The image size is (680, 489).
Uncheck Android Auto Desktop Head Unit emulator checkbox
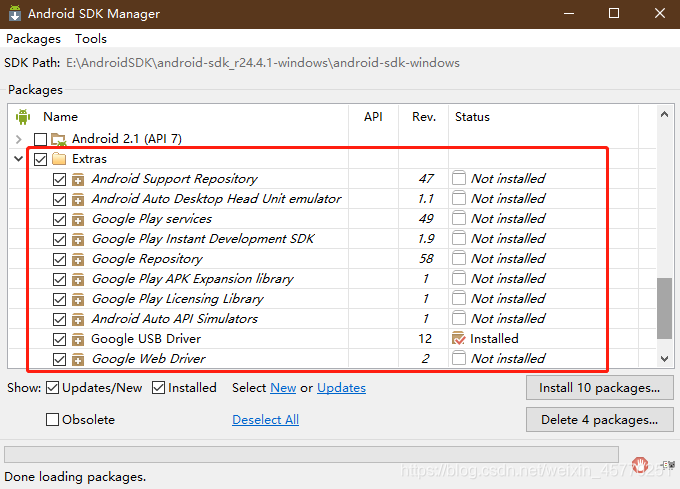(x=59, y=199)
